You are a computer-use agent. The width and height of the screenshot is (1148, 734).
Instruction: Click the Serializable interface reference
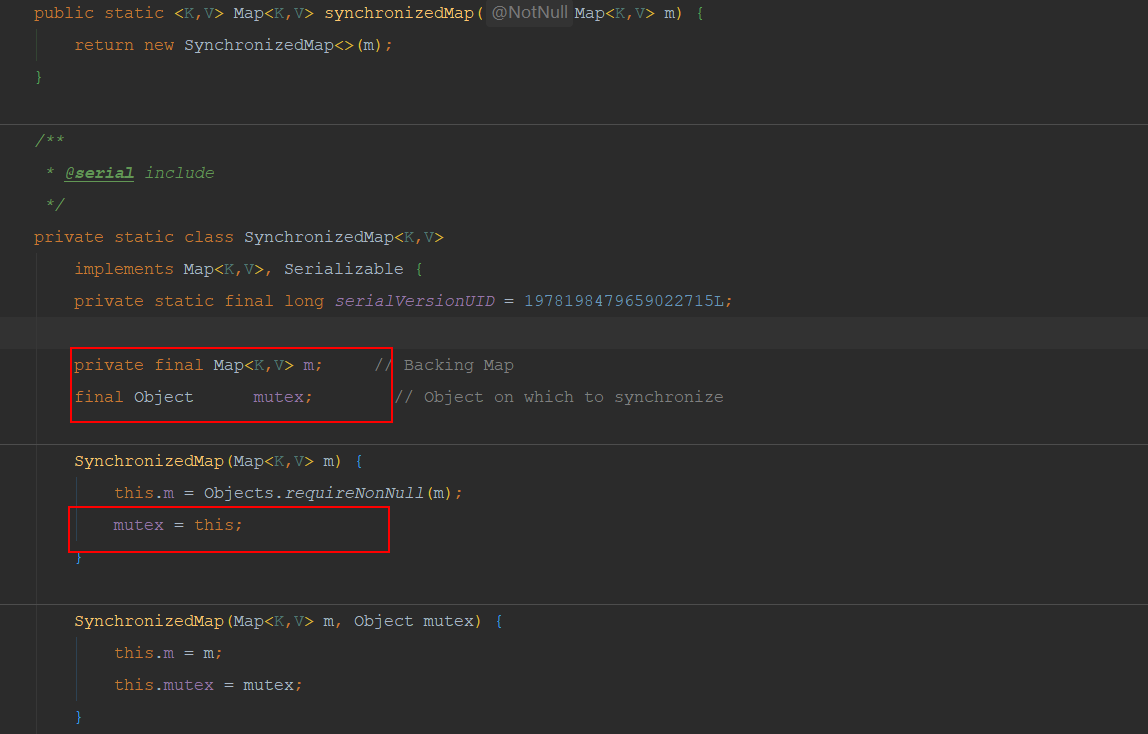(344, 268)
